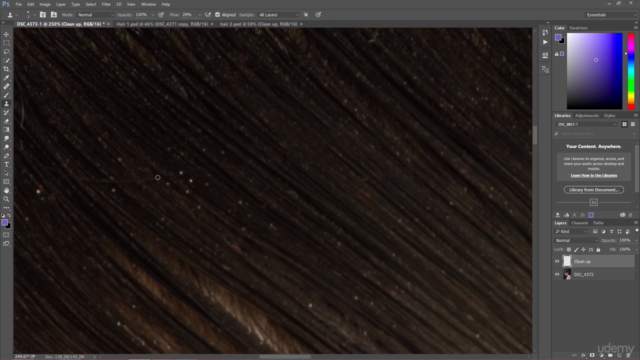Image resolution: width=640 pixels, height=360 pixels.
Task: Select the Rectangle shape tool
Action: point(6,182)
